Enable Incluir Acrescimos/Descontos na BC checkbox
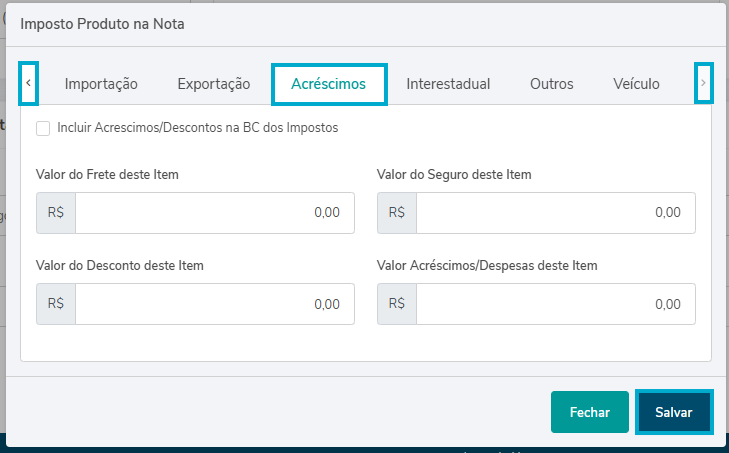The width and height of the screenshot is (729, 453). pyautogui.click(x=43, y=128)
